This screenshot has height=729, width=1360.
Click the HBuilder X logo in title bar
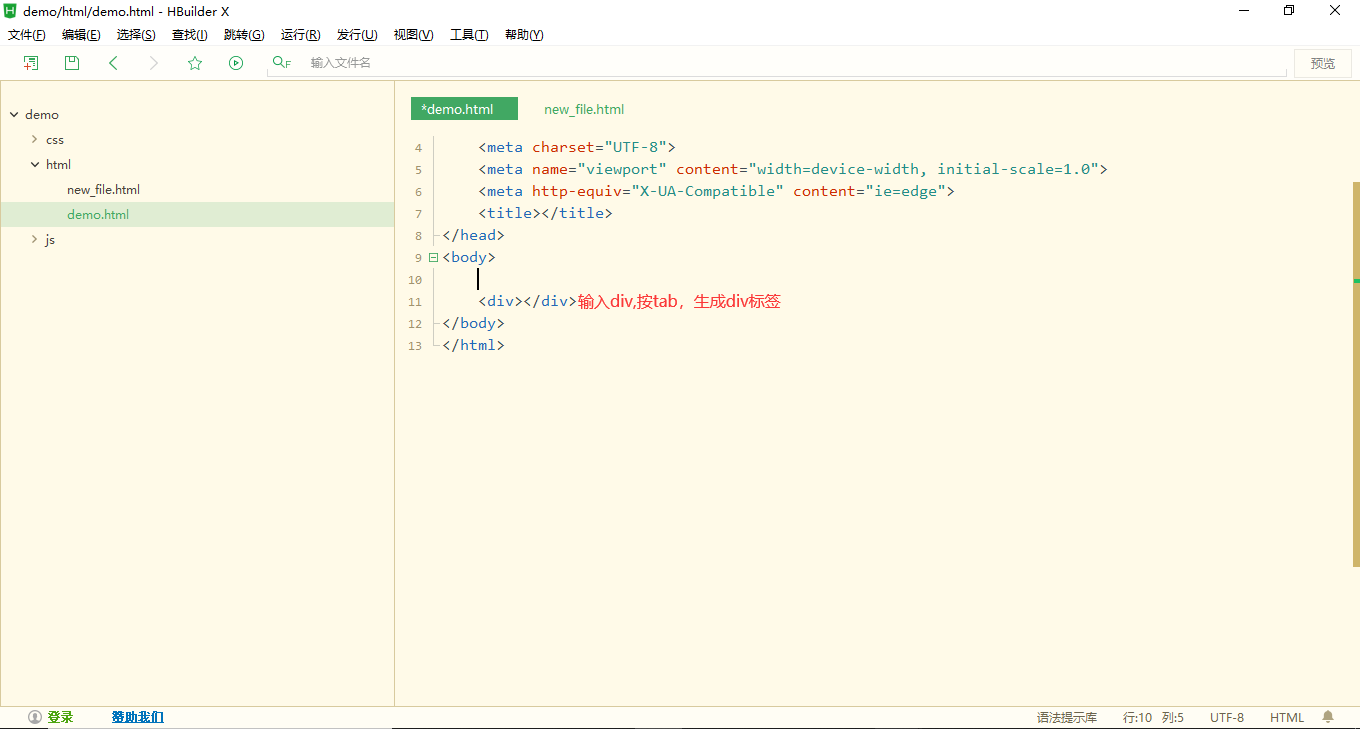(11, 11)
